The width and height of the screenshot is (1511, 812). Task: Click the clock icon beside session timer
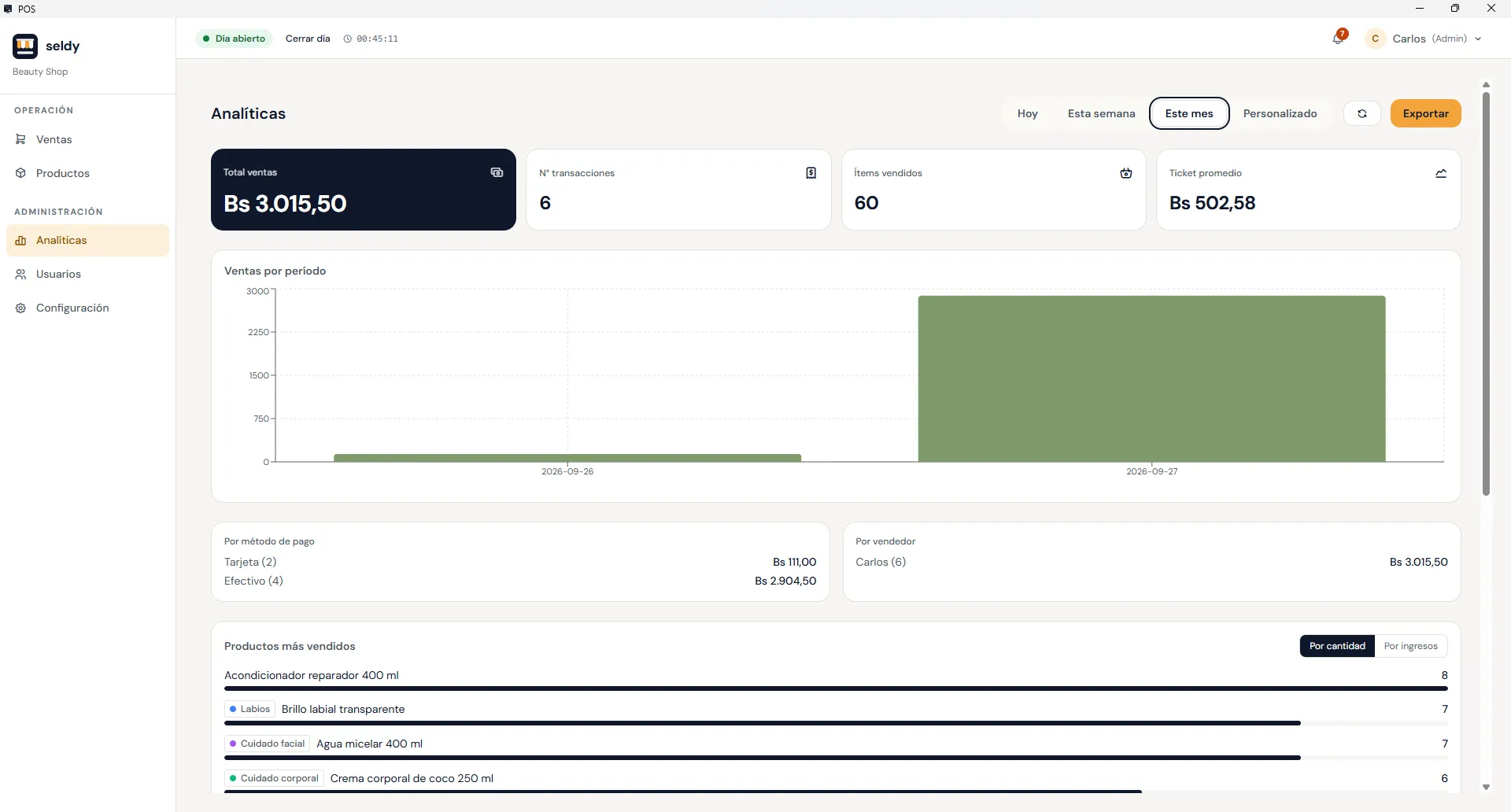[347, 39]
